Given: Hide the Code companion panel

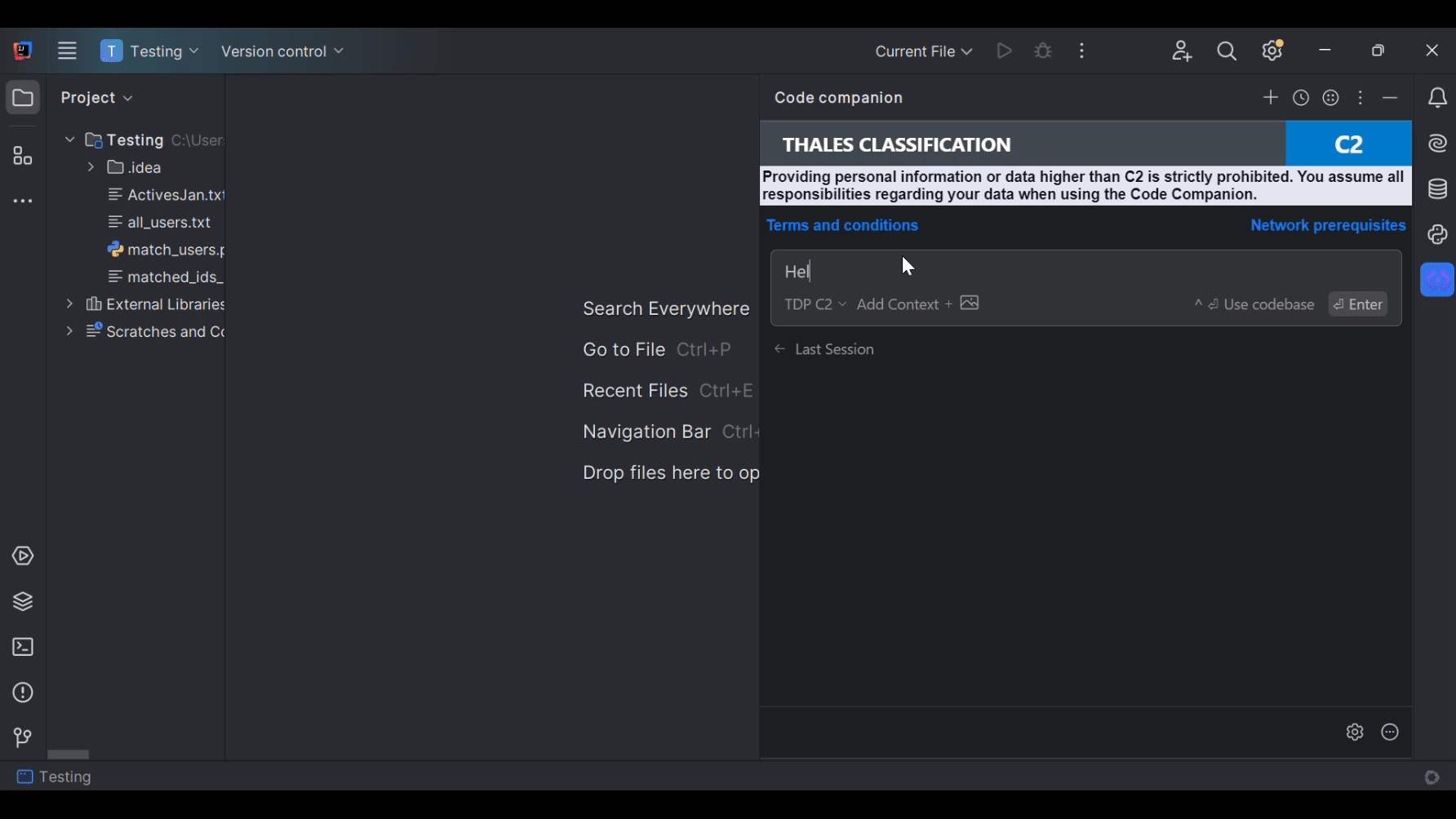Looking at the screenshot, I should pos(1391,98).
